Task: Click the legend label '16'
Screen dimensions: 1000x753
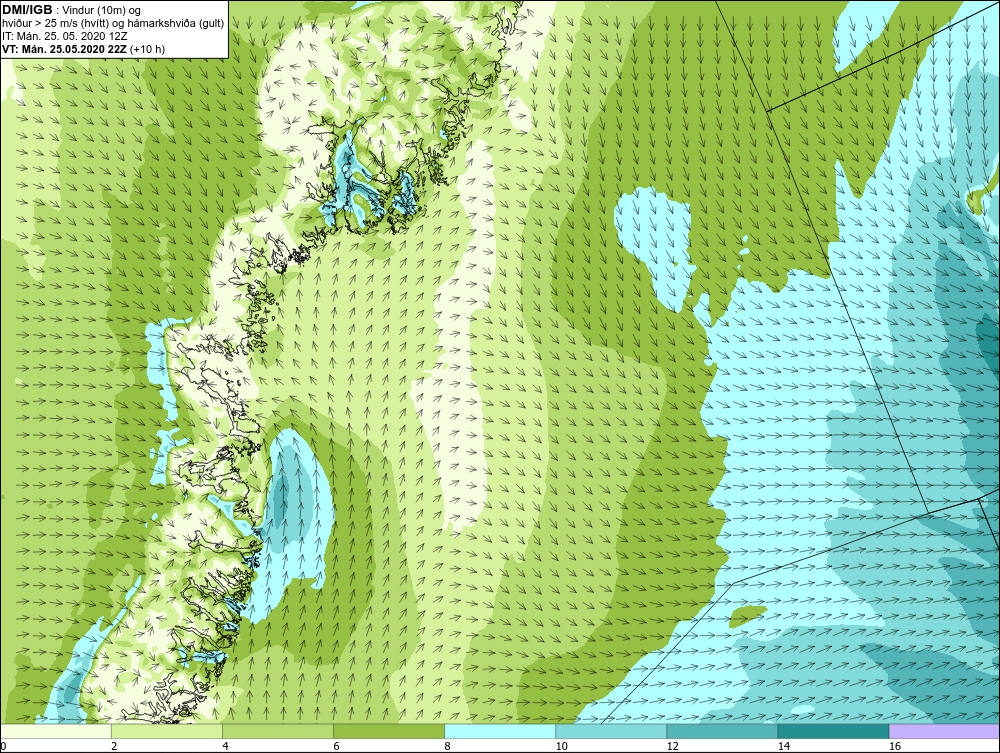Action: (895, 746)
